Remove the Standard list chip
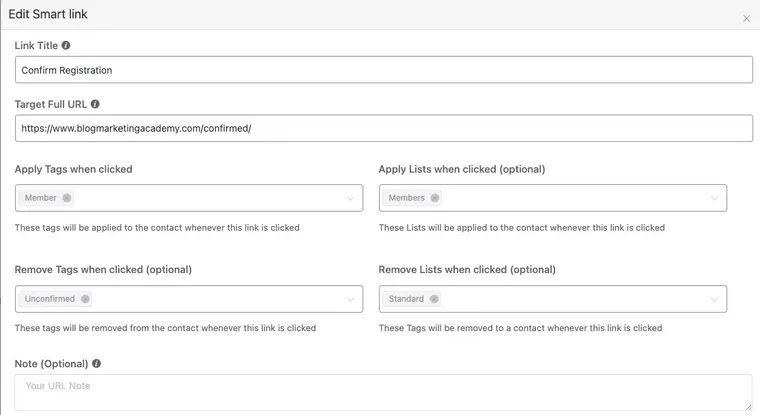 (x=434, y=299)
